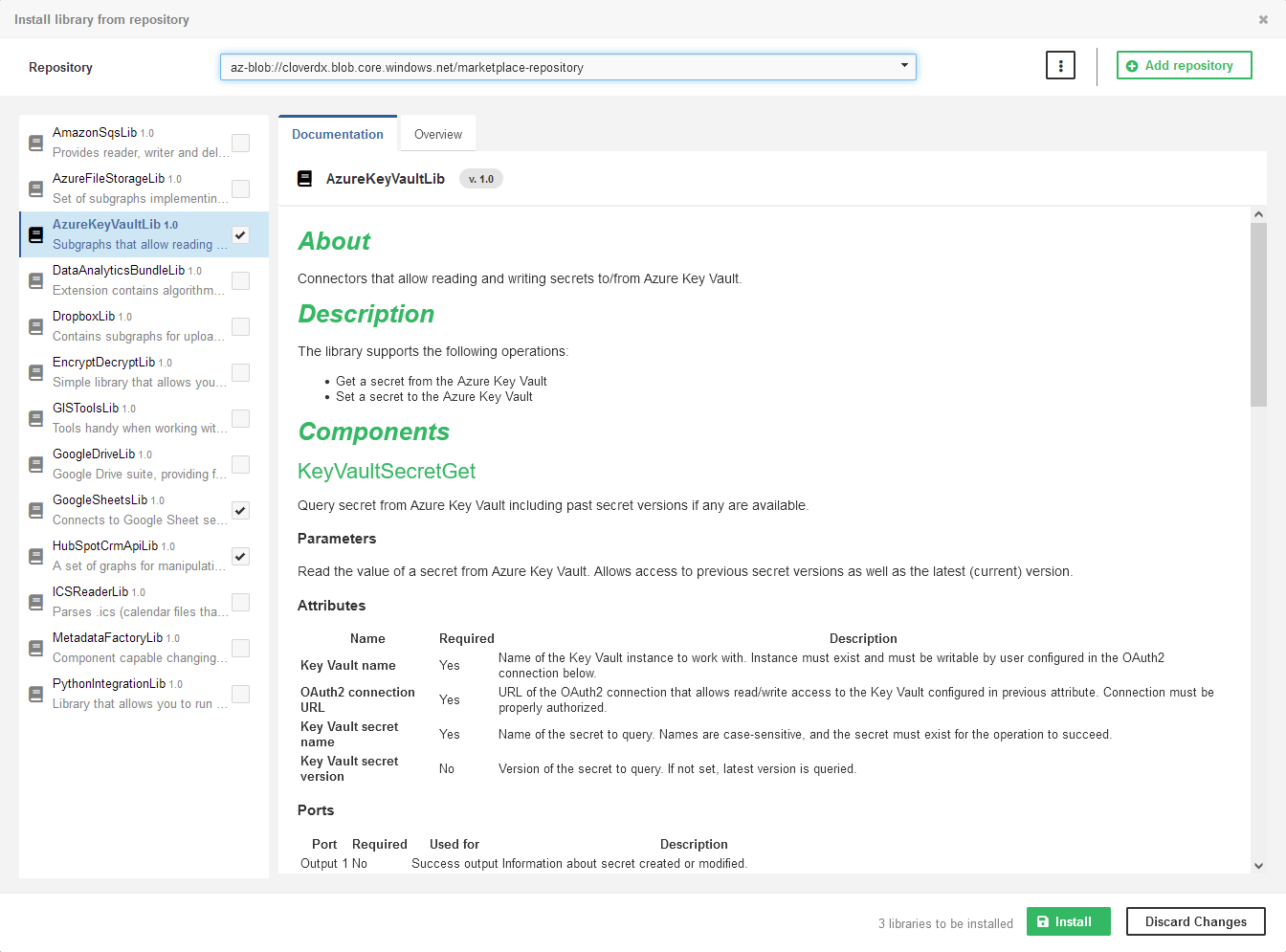The width and height of the screenshot is (1286, 952).
Task: Click the GoogleSheetsLib library book icon
Action: tap(35, 510)
